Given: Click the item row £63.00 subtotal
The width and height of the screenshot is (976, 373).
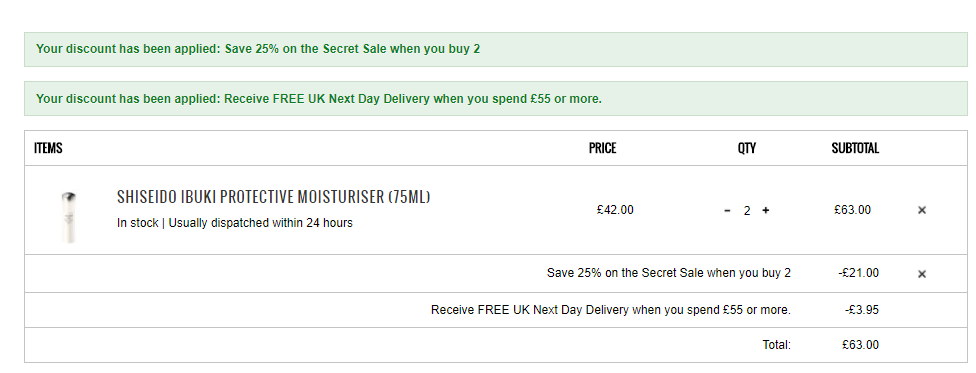Looking at the screenshot, I should pos(852,210).
